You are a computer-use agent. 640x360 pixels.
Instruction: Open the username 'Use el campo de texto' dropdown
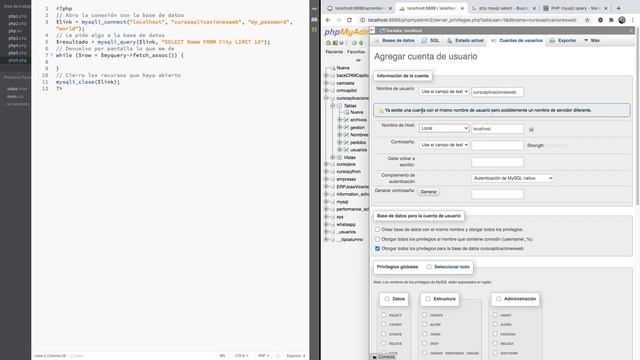coord(444,91)
